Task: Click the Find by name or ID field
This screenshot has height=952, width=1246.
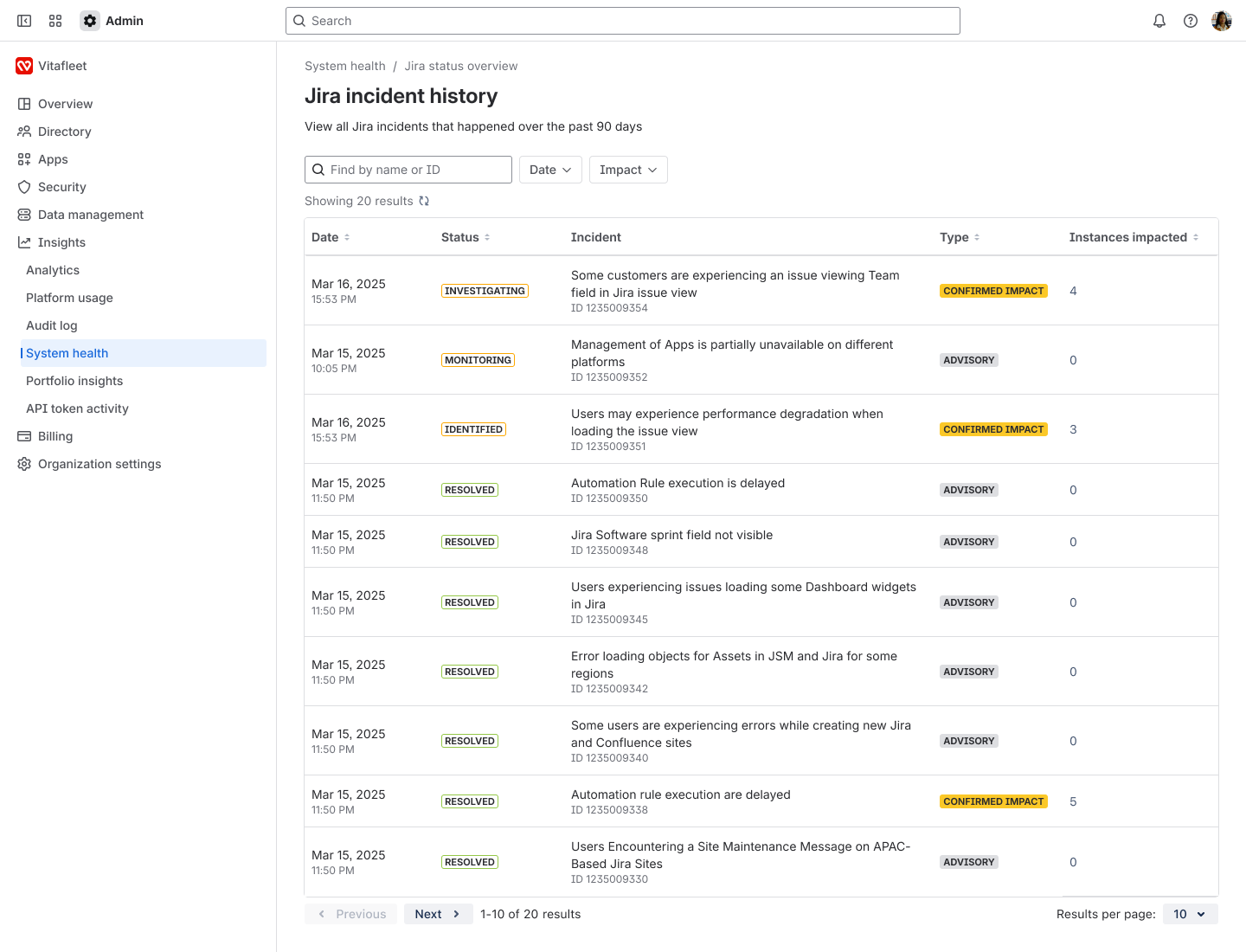Action: coord(407,170)
